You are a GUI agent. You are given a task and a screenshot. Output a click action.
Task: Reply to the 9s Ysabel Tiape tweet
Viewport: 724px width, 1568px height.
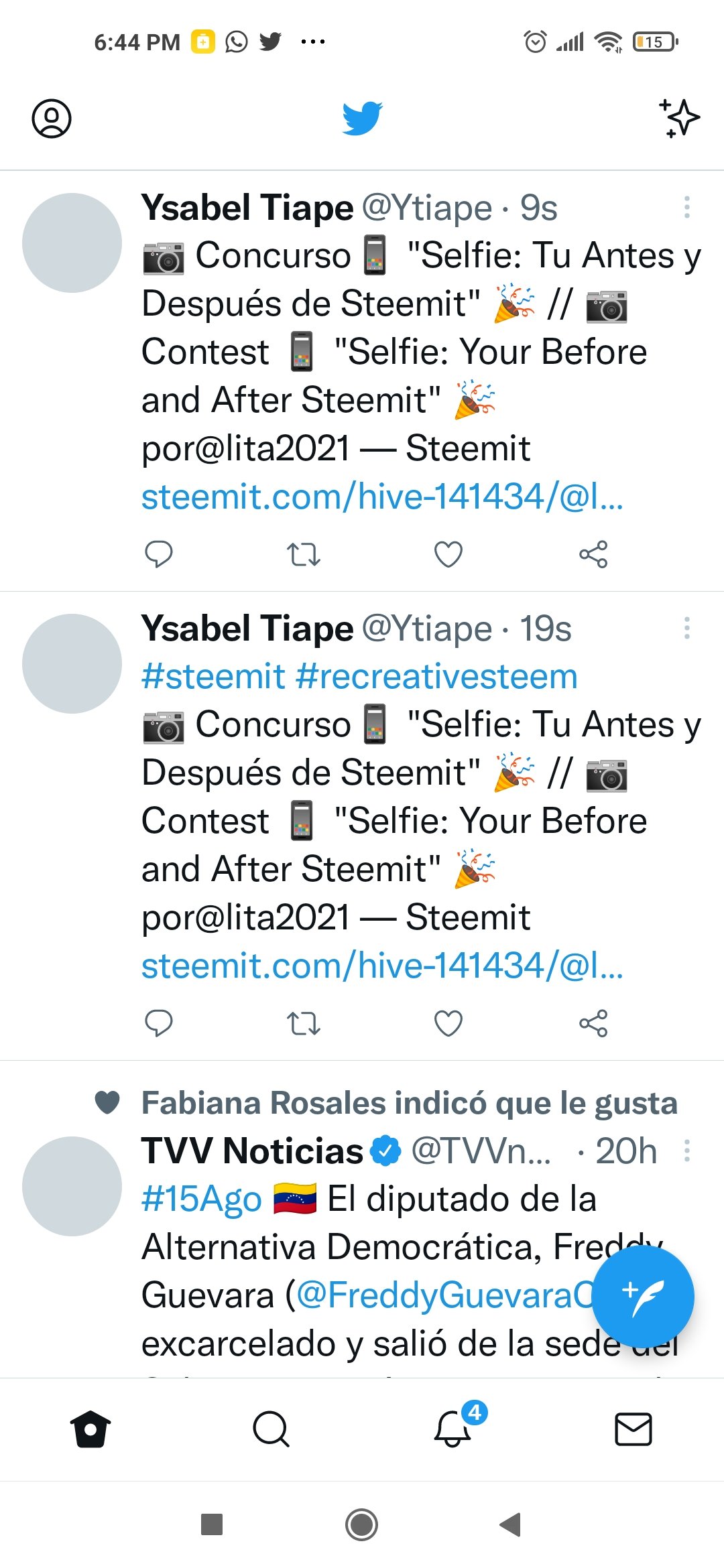159,554
